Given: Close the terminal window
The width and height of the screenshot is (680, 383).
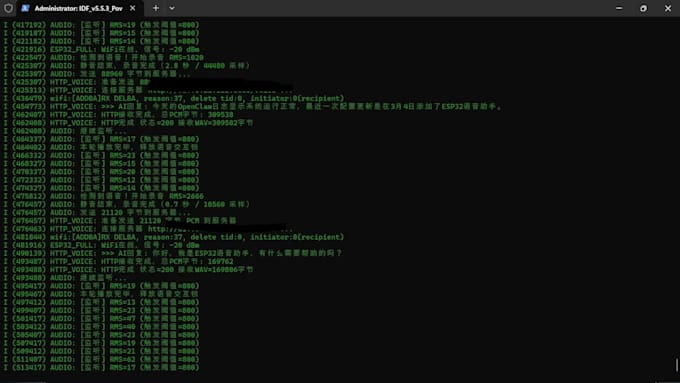Looking at the screenshot, I should (668, 8).
